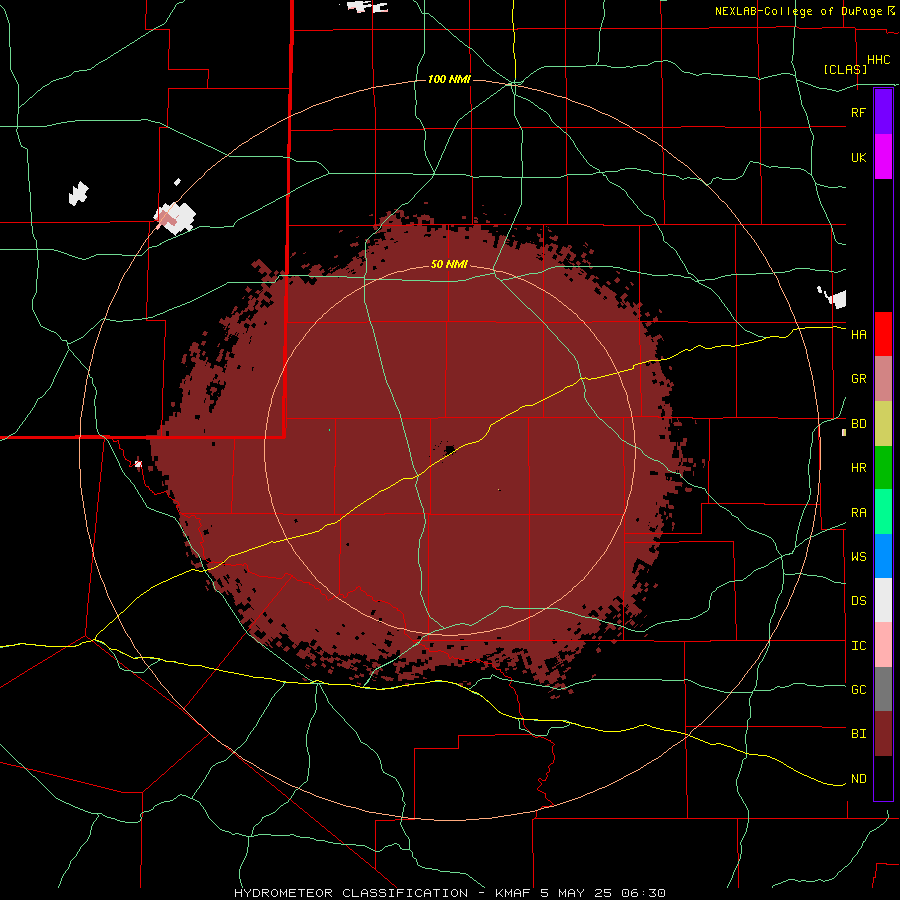Viewport: 900px width, 900px height.
Task: Click the UK legend label
Action: tap(858, 157)
